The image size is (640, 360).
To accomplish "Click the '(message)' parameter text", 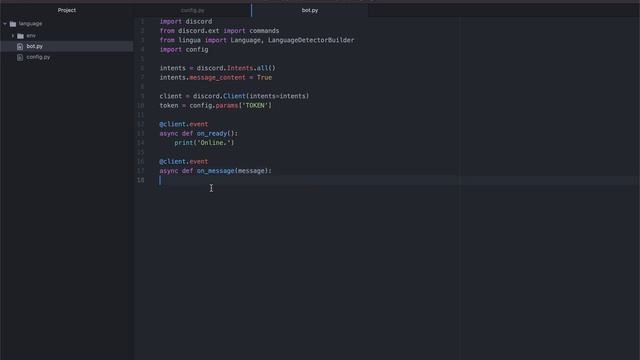I will (x=251, y=171).
